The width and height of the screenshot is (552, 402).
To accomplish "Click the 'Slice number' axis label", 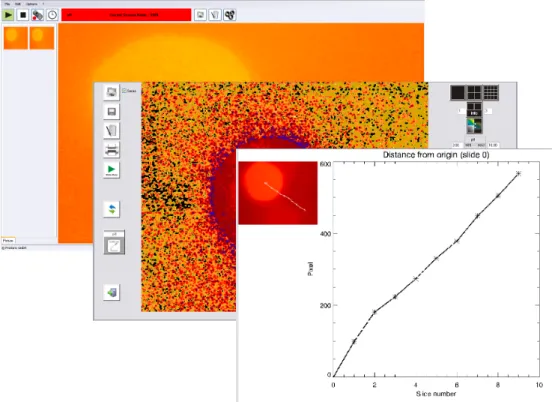I will 436,394.
